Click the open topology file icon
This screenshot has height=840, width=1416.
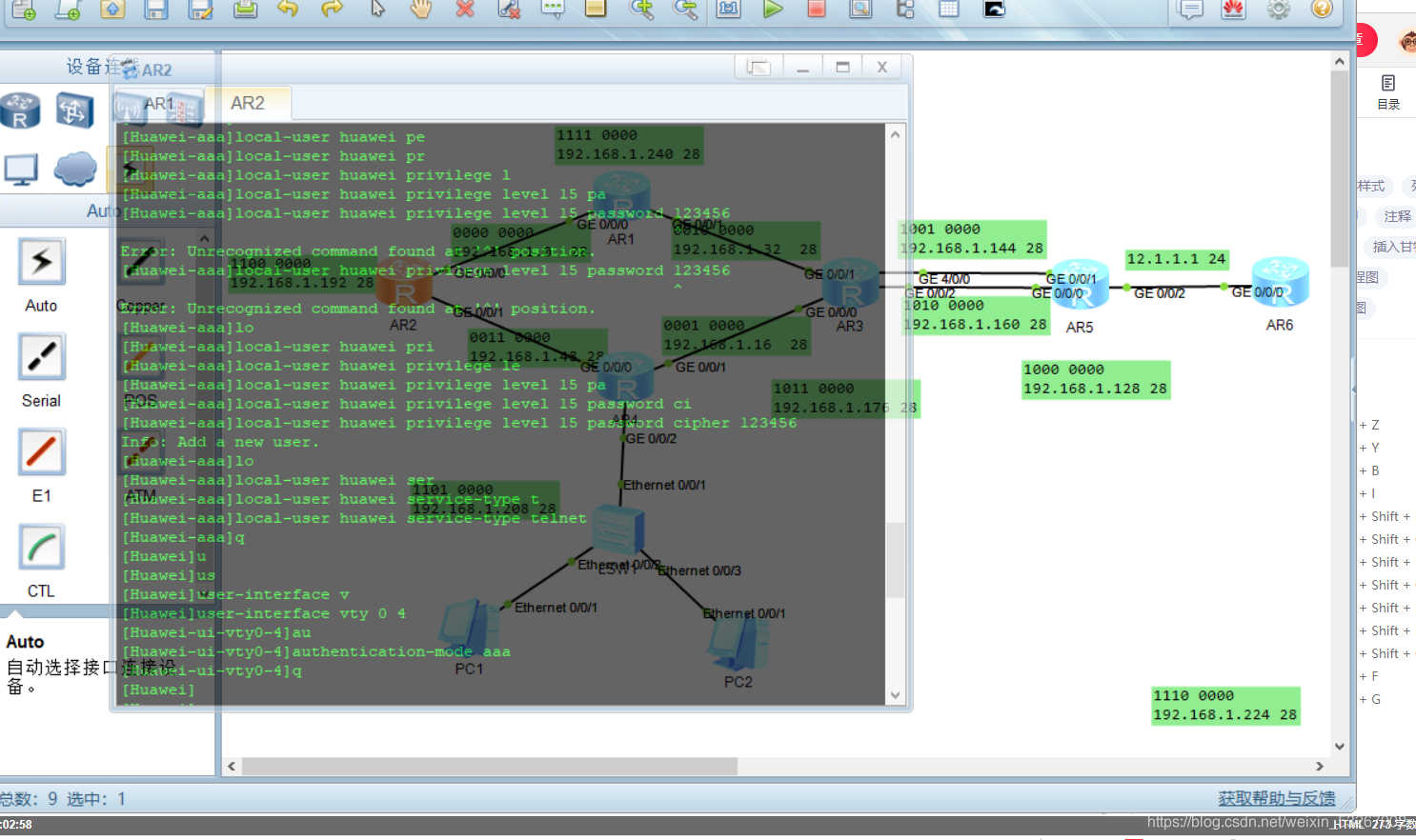pos(112,10)
